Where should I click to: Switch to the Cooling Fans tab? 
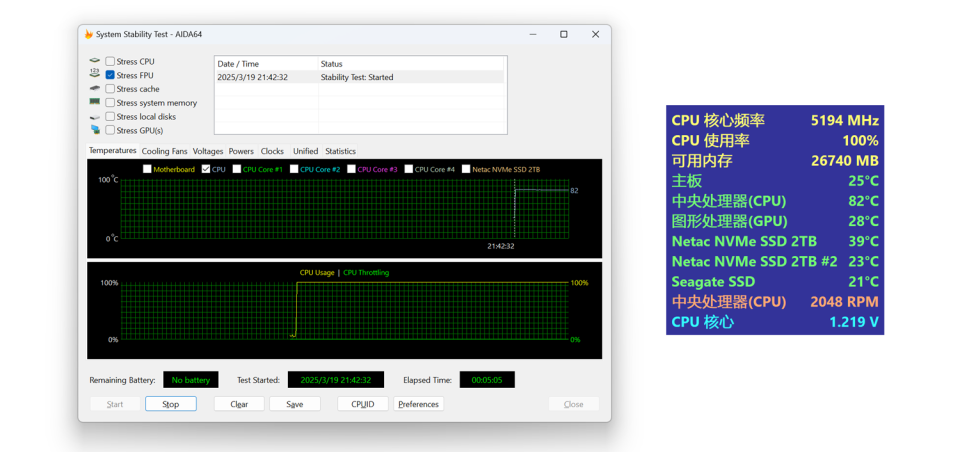tap(165, 151)
